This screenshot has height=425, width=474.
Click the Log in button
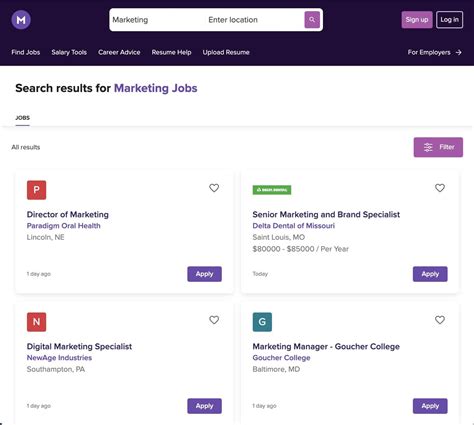pos(450,20)
